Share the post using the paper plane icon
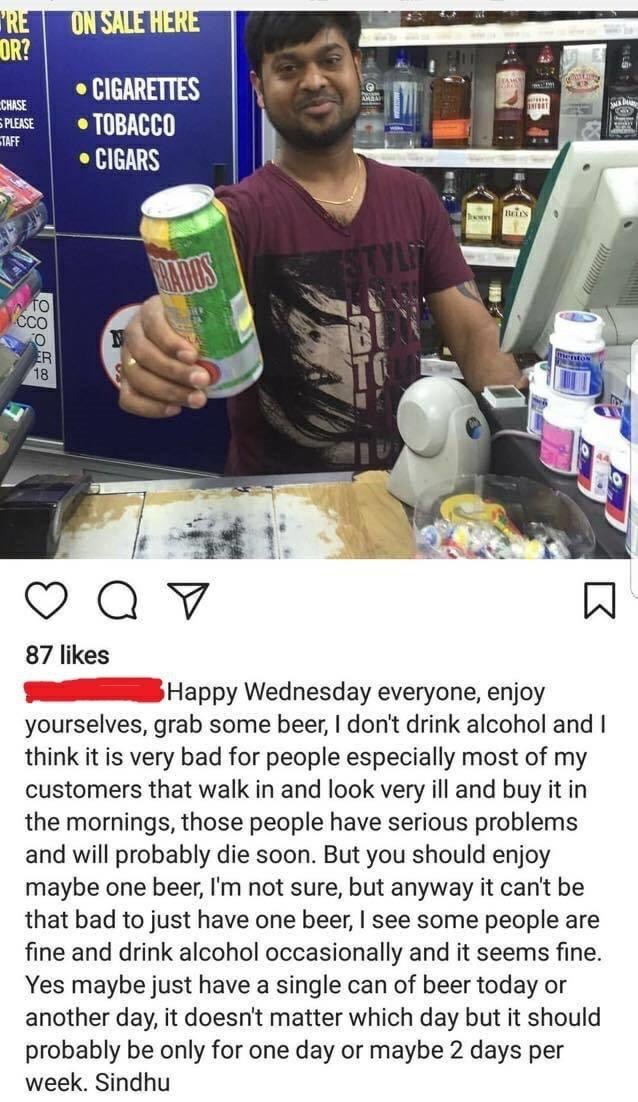 [190, 600]
